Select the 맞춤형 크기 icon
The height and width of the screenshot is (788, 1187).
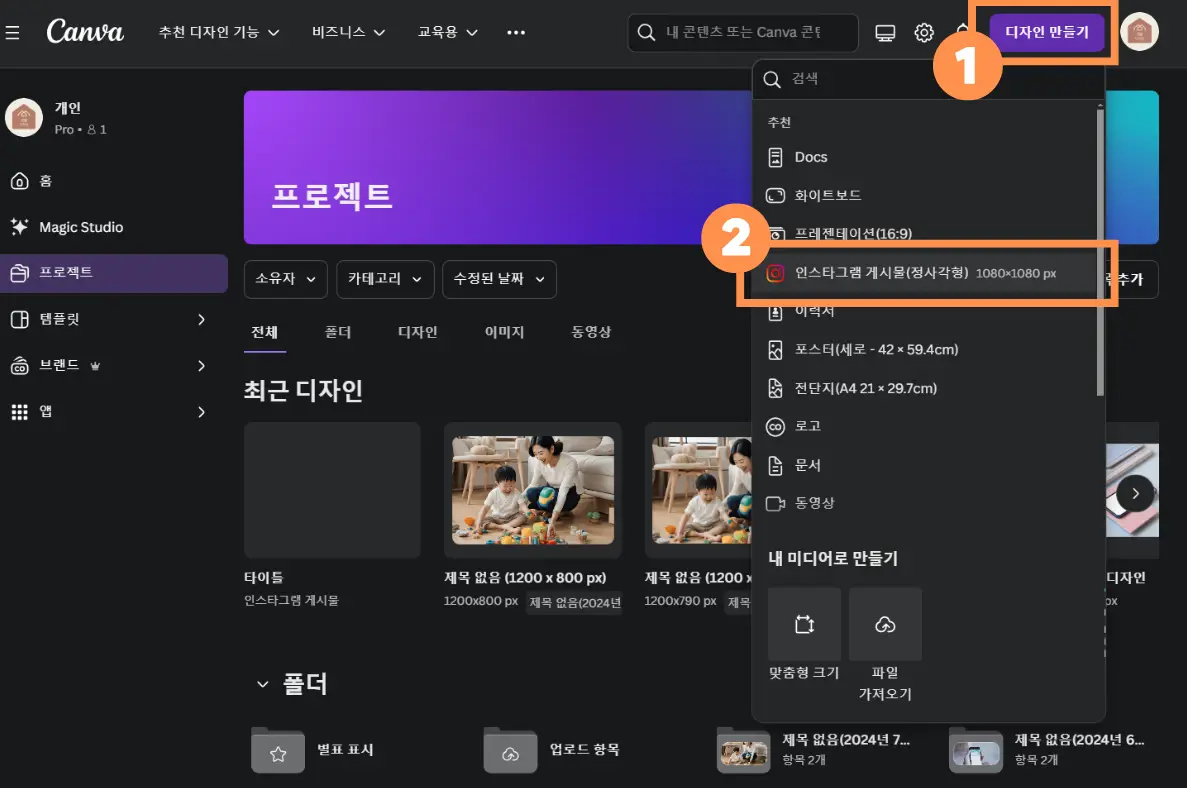804,623
